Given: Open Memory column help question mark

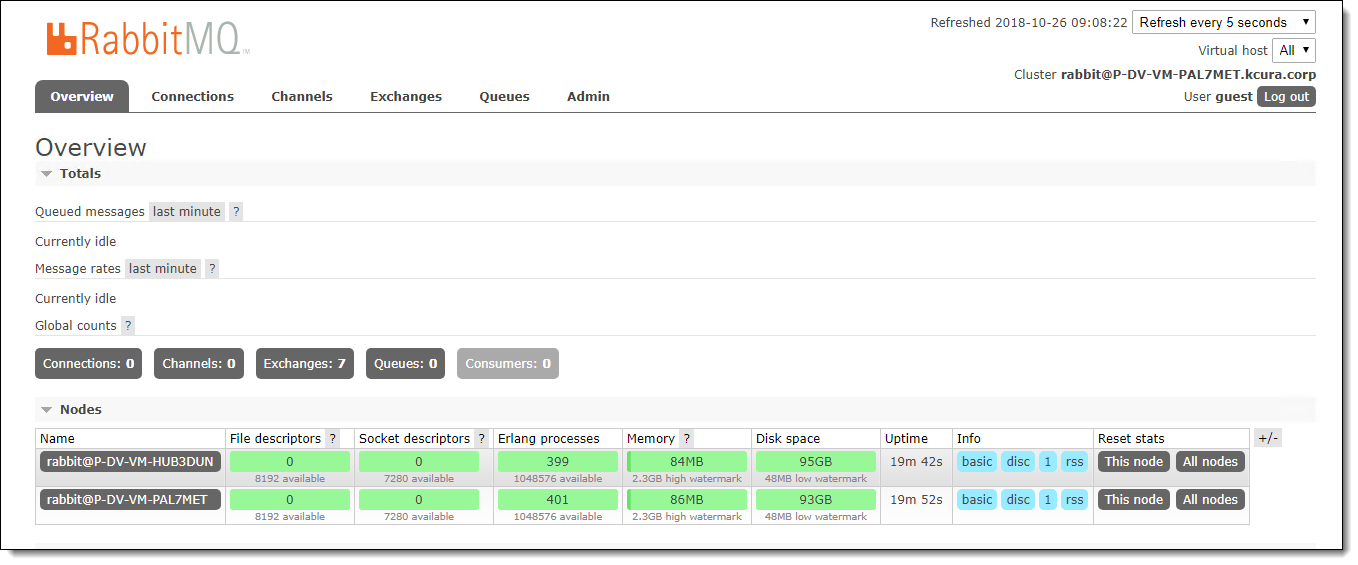Looking at the screenshot, I should [686, 439].
